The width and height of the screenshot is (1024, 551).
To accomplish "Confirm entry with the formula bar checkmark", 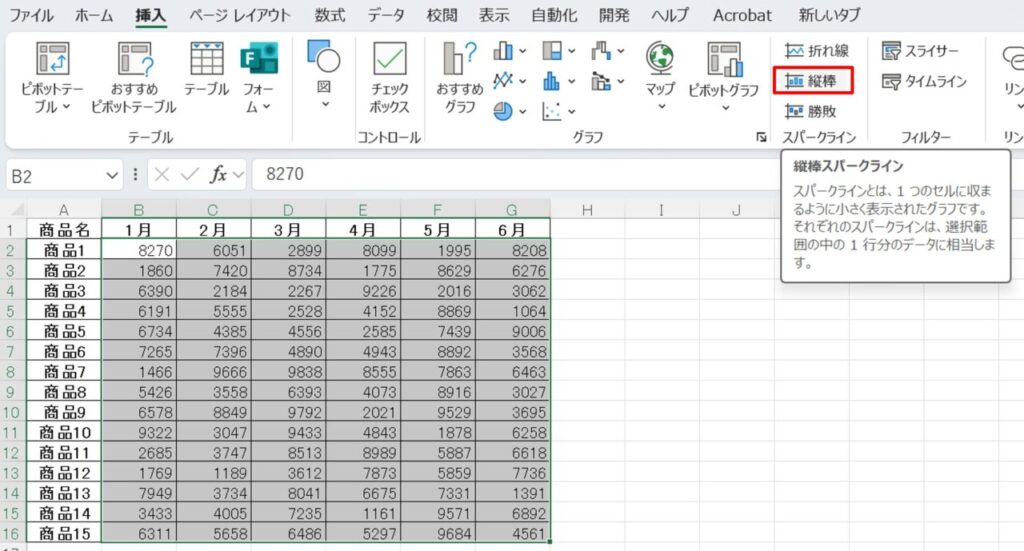I will coord(189,174).
